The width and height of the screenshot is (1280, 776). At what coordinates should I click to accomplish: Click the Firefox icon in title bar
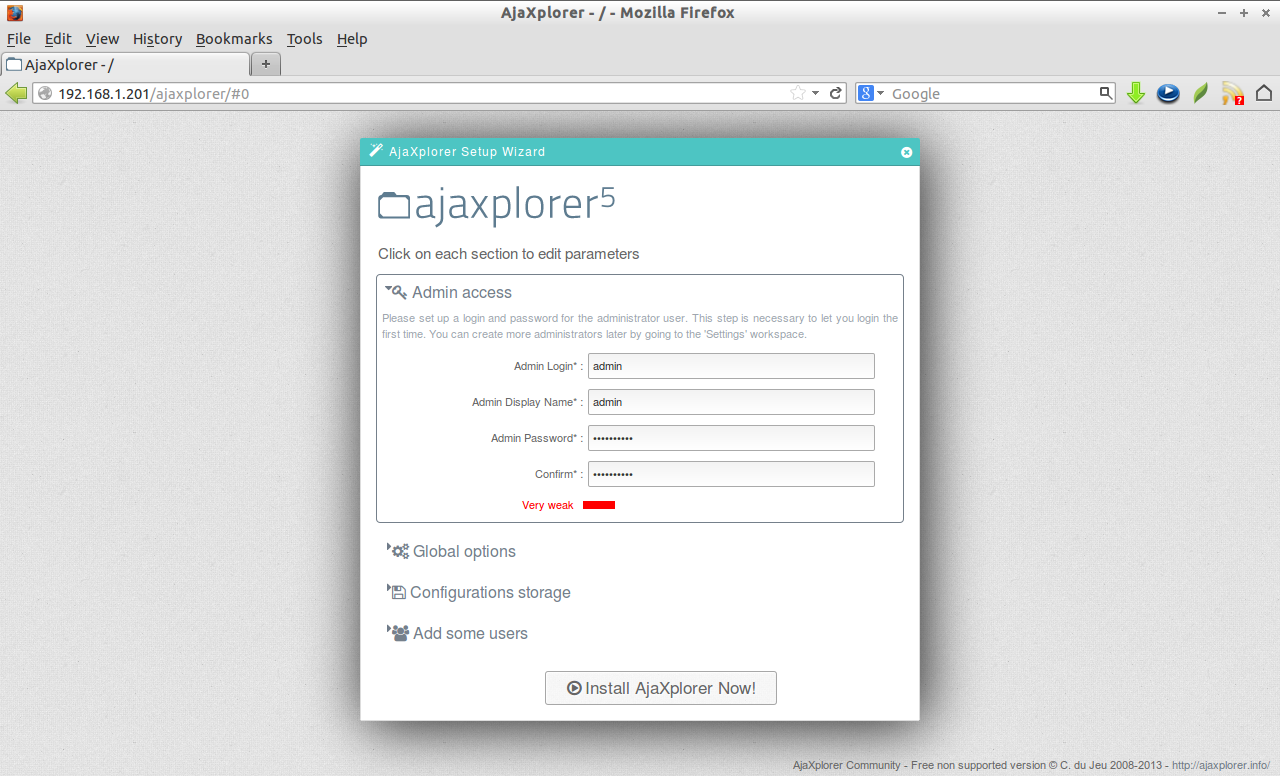[x=14, y=13]
